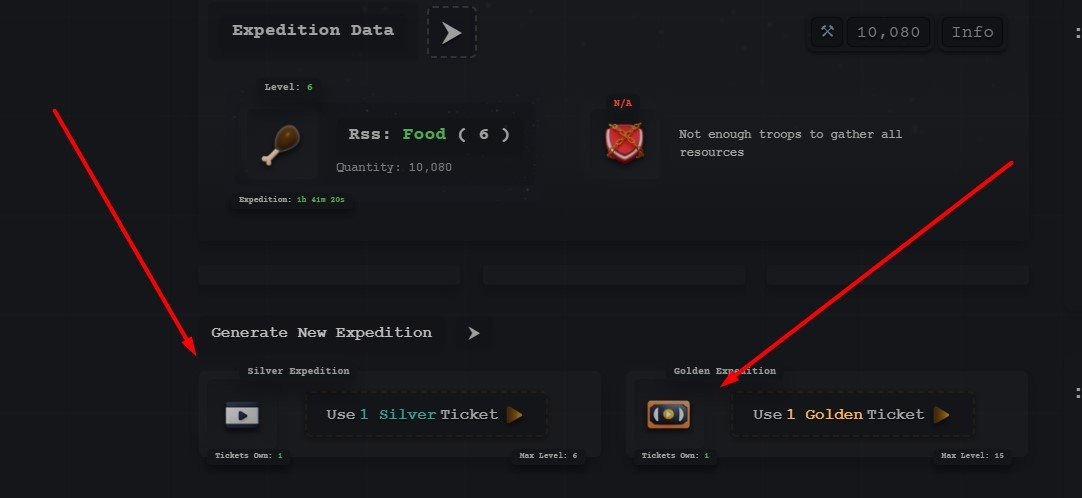This screenshot has height=498, width=1082.
Task: Click the Golden Expedition video ticket icon
Action: (x=668, y=414)
